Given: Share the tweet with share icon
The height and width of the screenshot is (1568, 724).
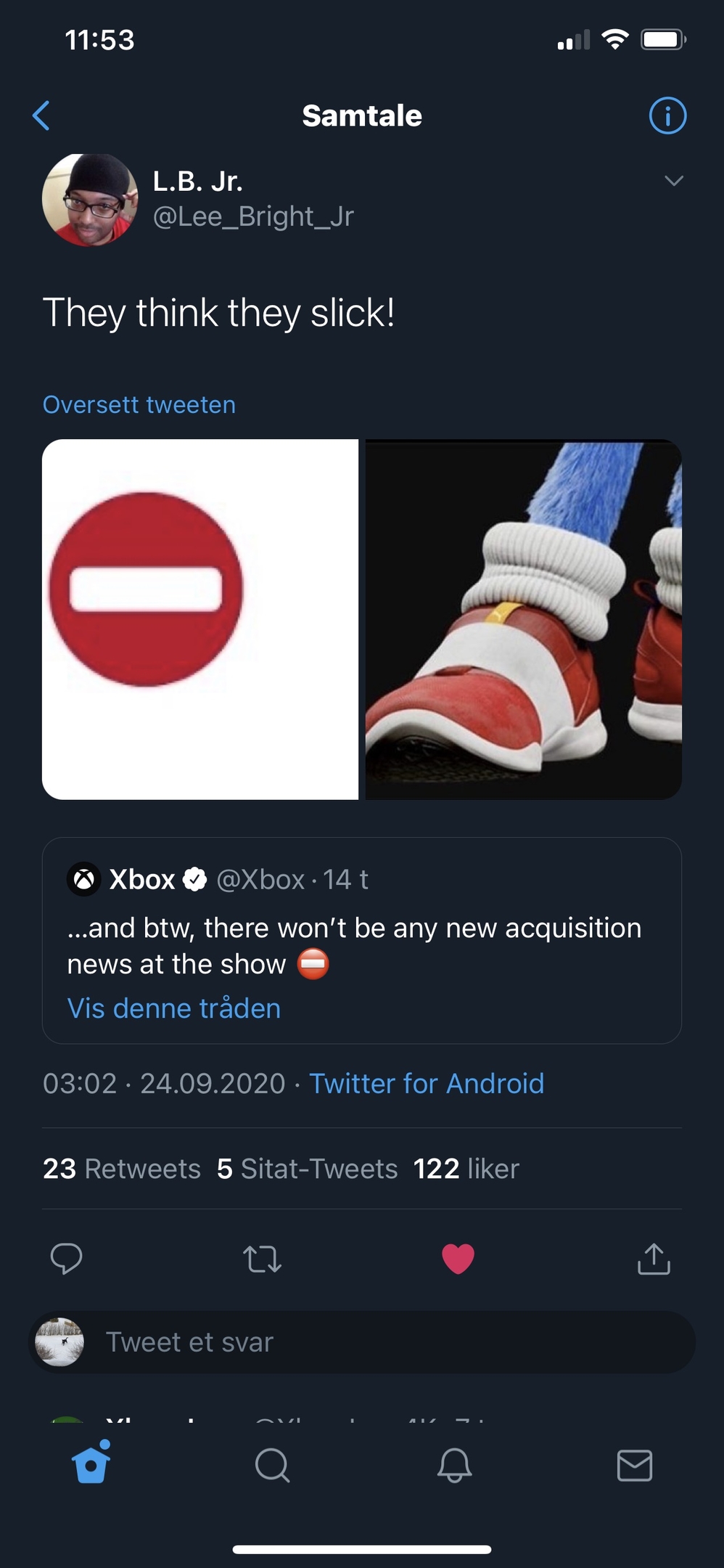Looking at the screenshot, I should tap(654, 1259).
